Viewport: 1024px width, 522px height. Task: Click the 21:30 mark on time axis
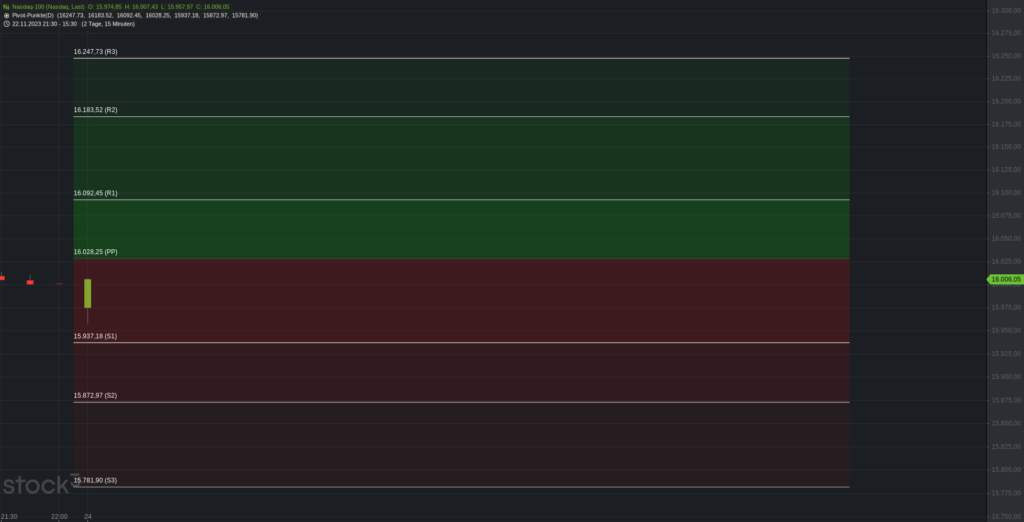8,516
